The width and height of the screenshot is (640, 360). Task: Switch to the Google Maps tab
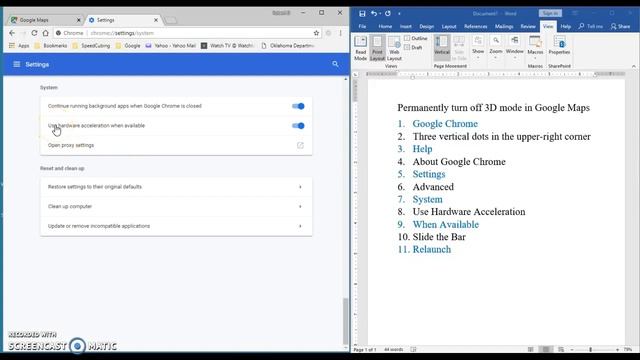pos(45,20)
